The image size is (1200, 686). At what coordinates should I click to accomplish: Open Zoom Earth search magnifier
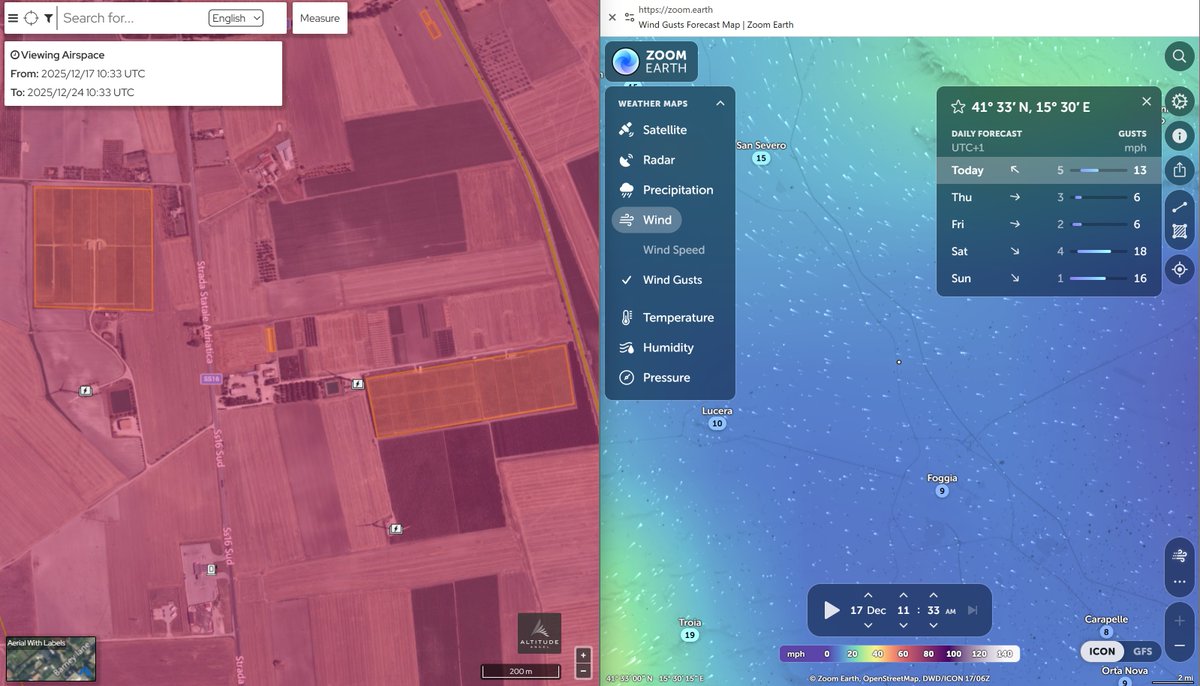tap(1180, 58)
